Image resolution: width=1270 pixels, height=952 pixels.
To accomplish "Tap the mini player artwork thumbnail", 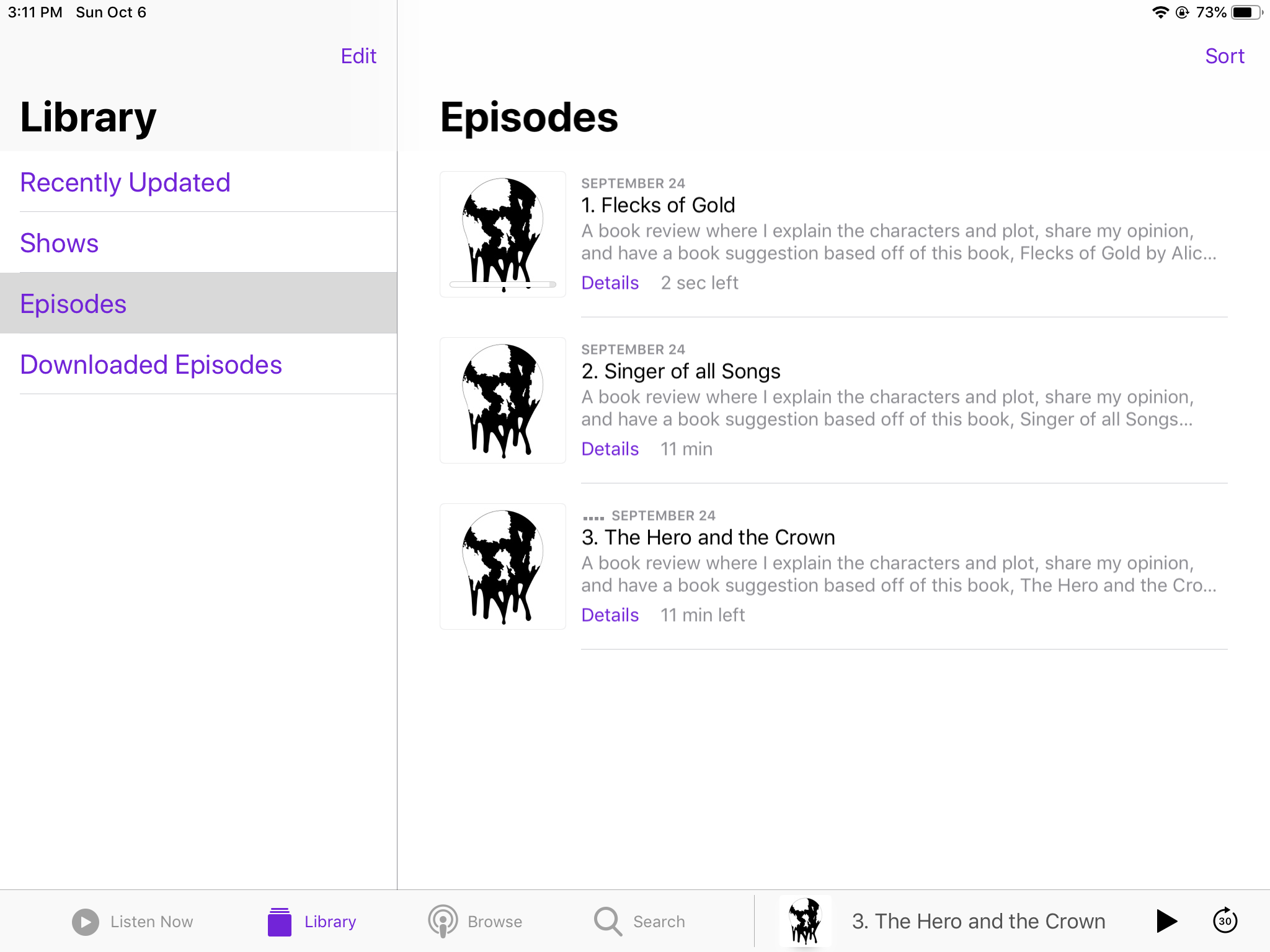I will tap(806, 921).
